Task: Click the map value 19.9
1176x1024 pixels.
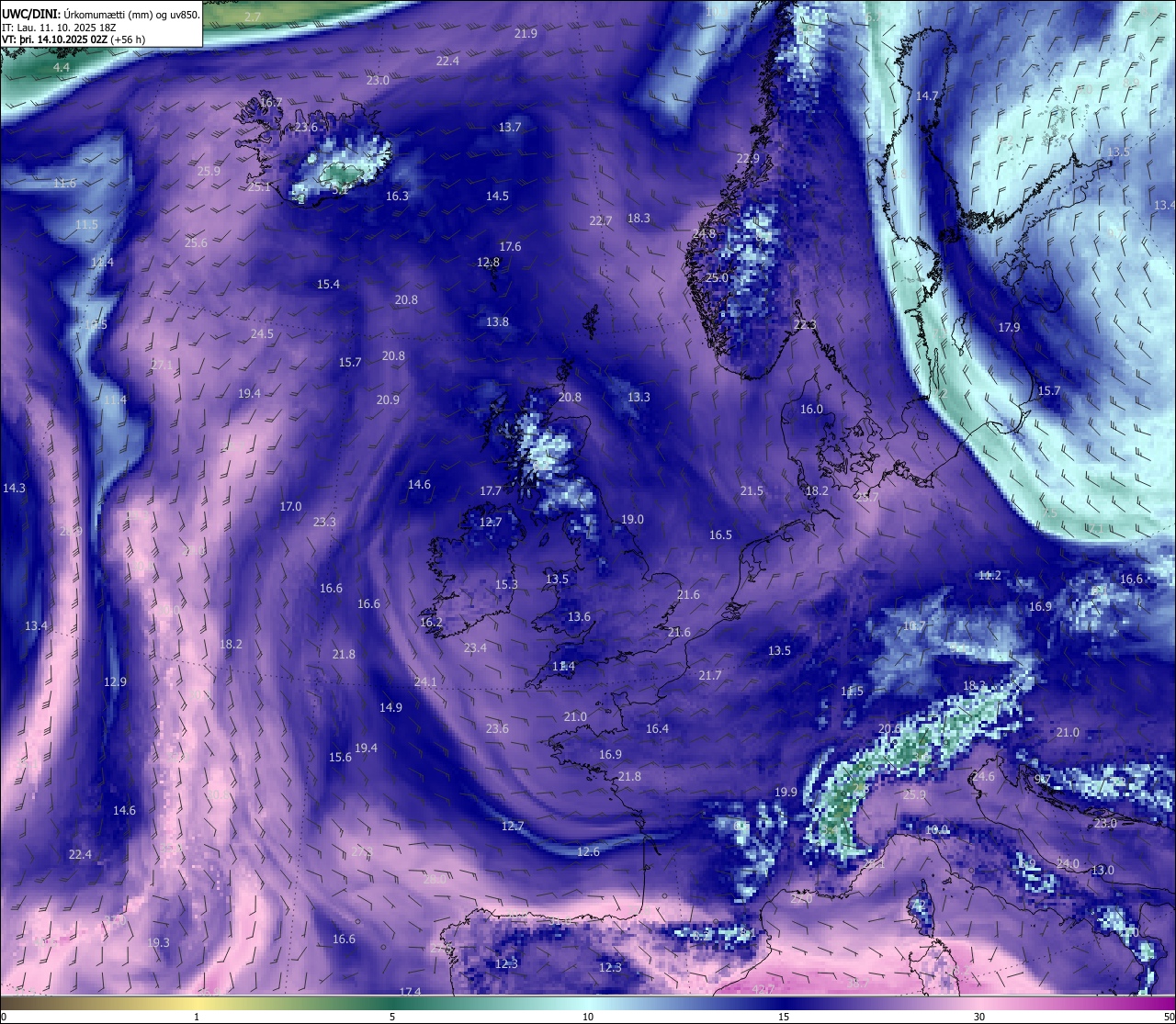Action: click(786, 793)
